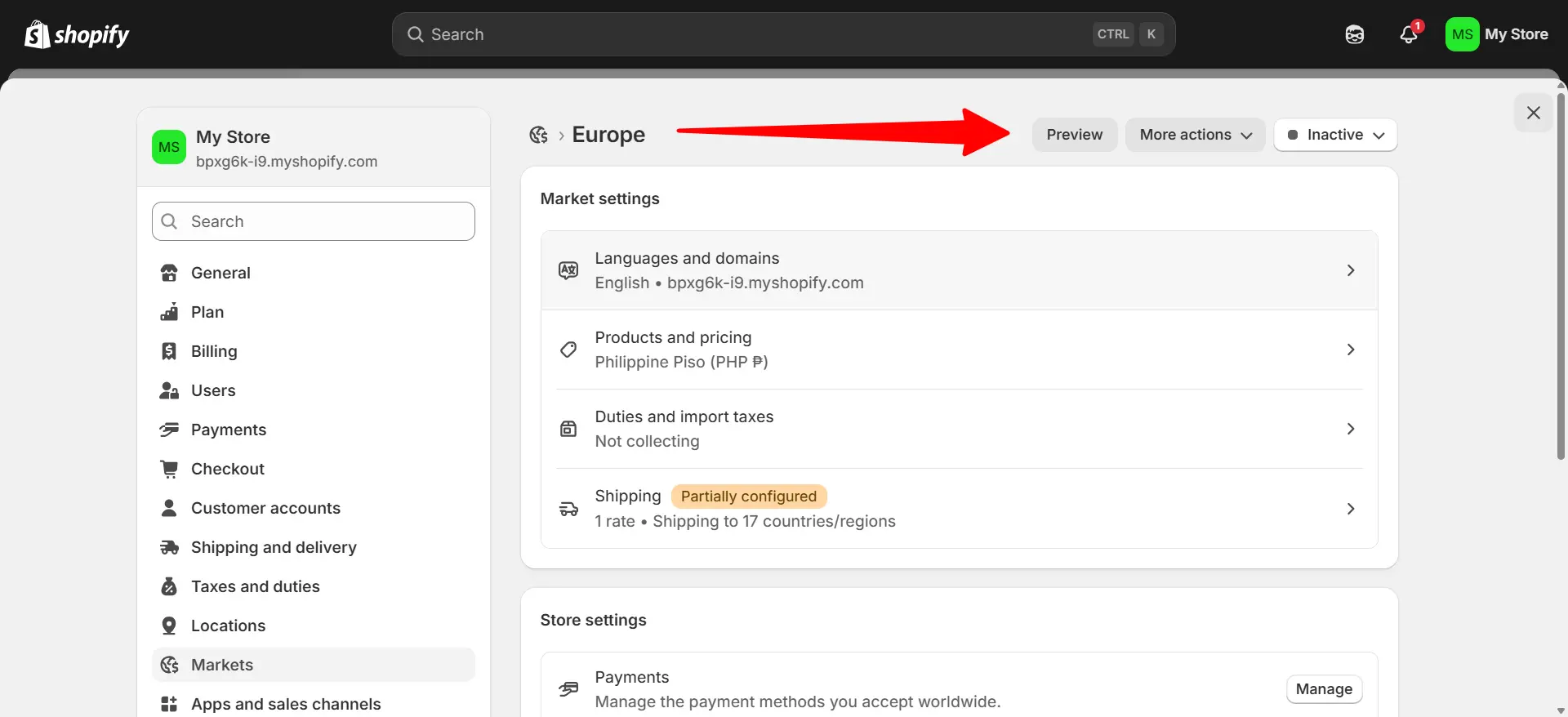Image resolution: width=1568 pixels, height=717 pixels.
Task: Click the Plan chart icon in sidebar
Action: click(x=169, y=312)
